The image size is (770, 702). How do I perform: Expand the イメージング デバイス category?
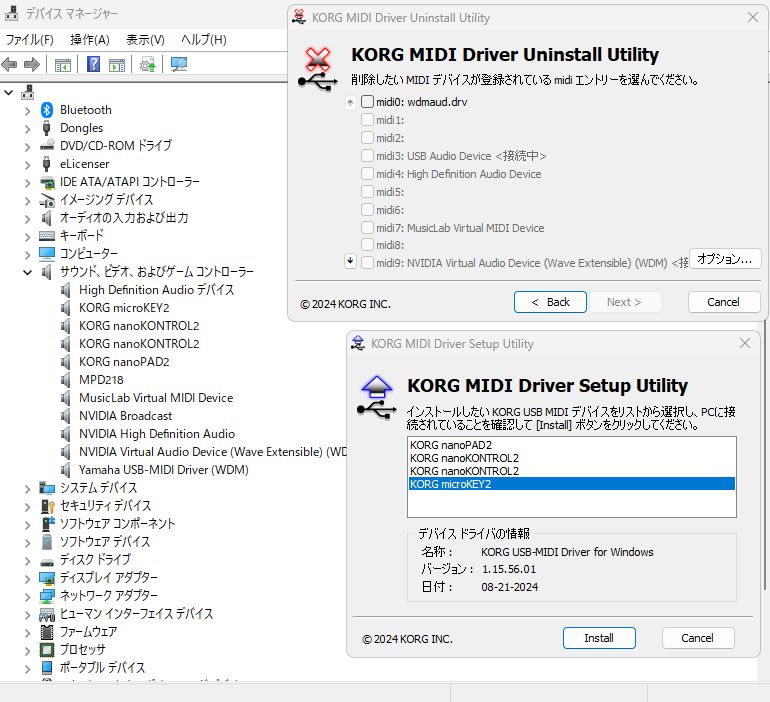click(x=28, y=201)
